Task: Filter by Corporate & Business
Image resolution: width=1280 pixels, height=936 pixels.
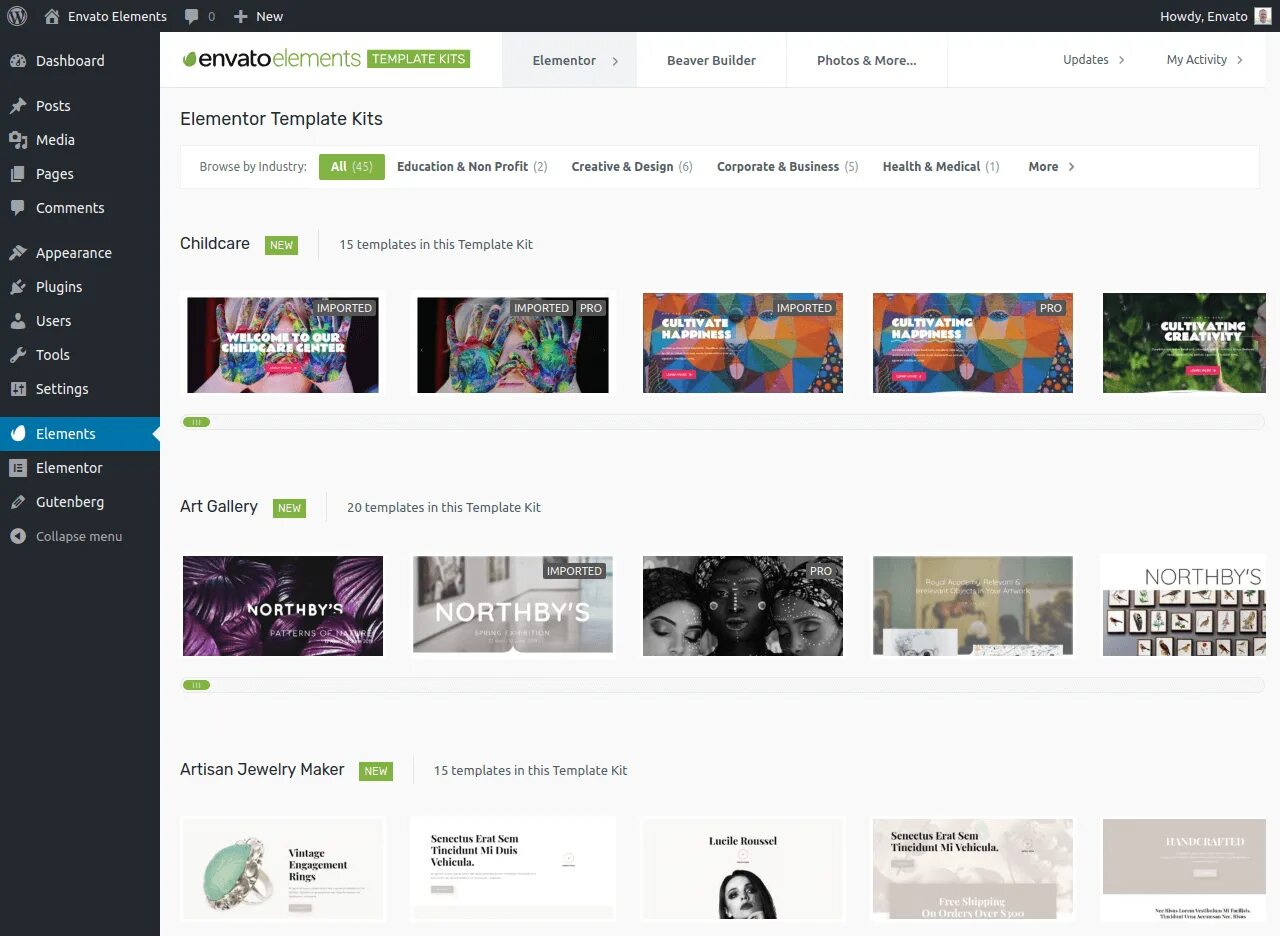Action: pos(787,167)
